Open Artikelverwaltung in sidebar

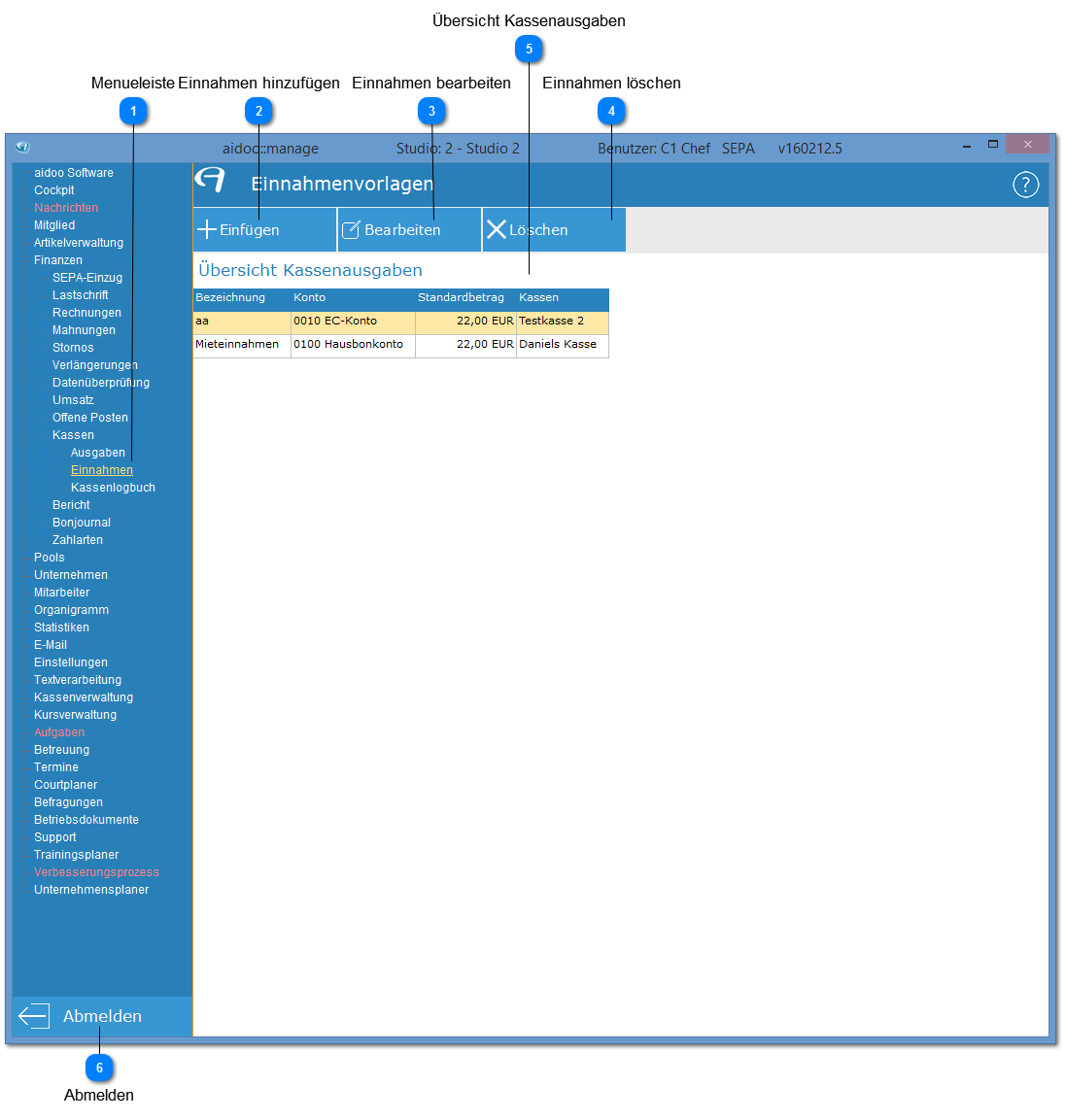coord(79,243)
